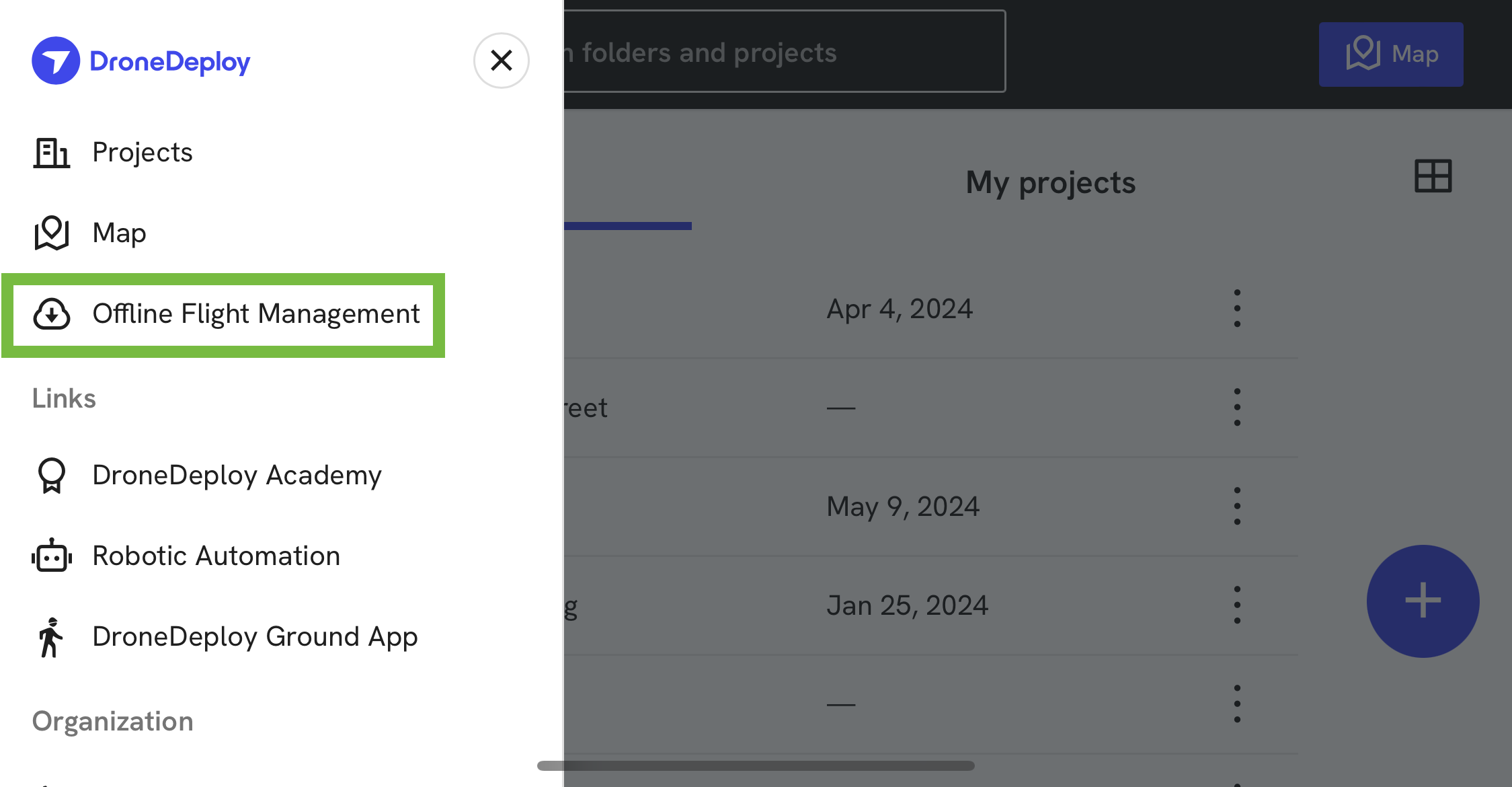Close the side navigation menu

(x=501, y=61)
